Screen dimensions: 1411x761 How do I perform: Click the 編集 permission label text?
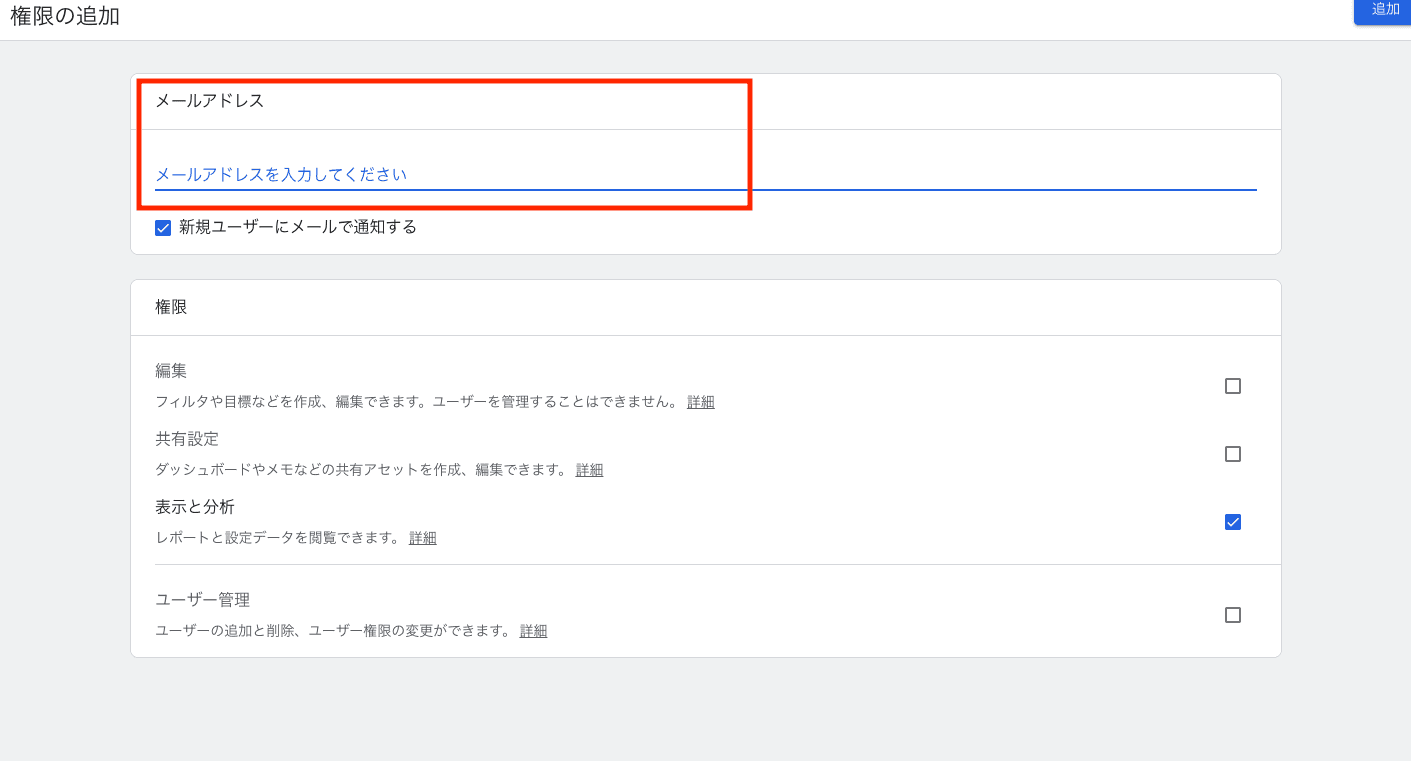click(171, 370)
